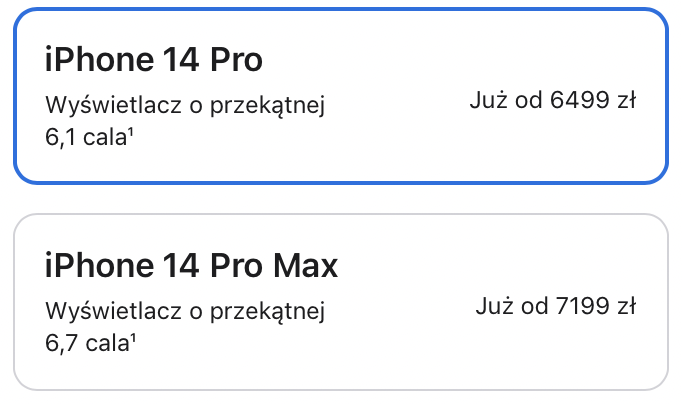Click the "Już od 6499 zł" price
The image size is (682, 404).
553,100
